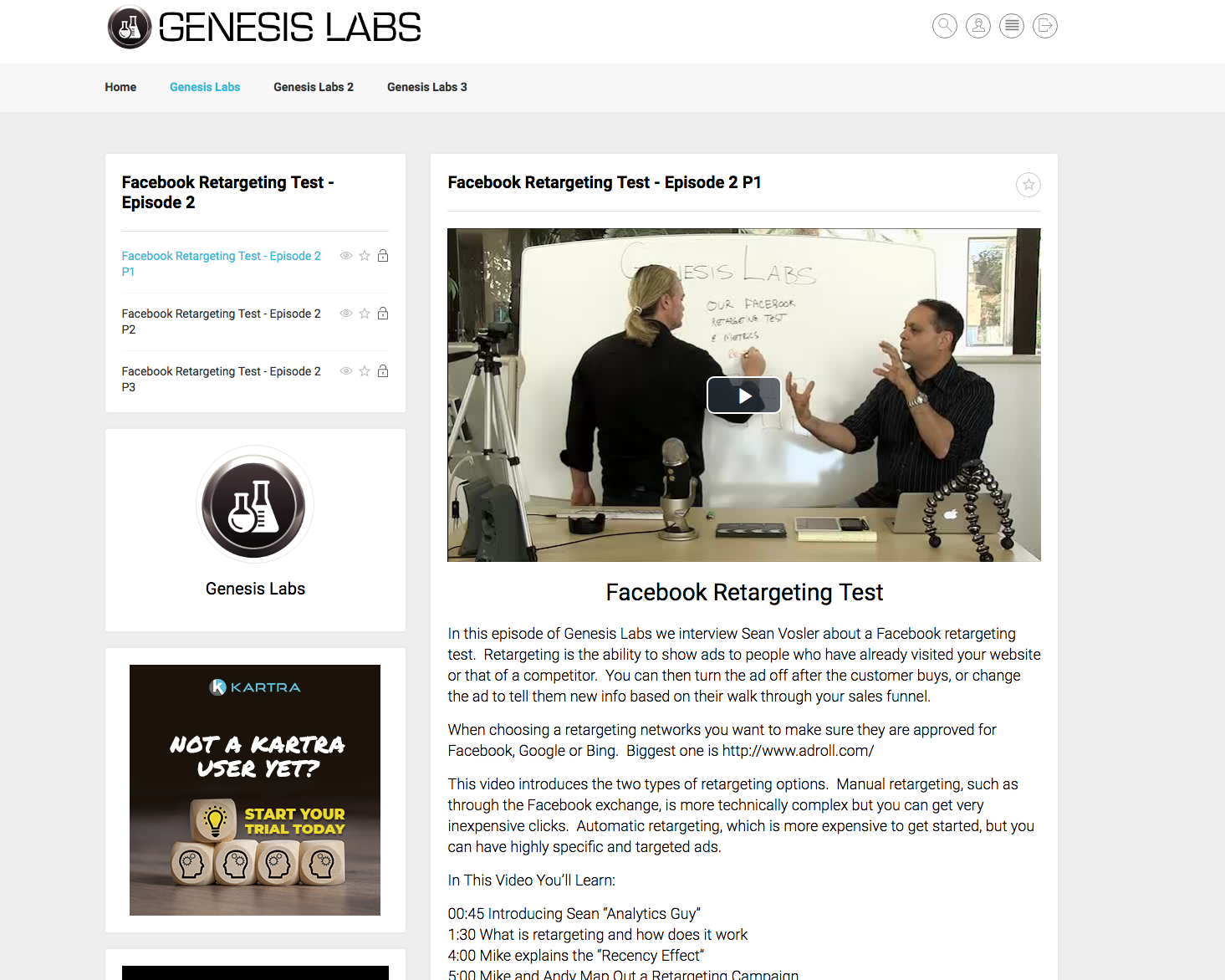Click the lock icon beside Episode 2 P1
The height and width of the screenshot is (980, 1225).
(383, 256)
